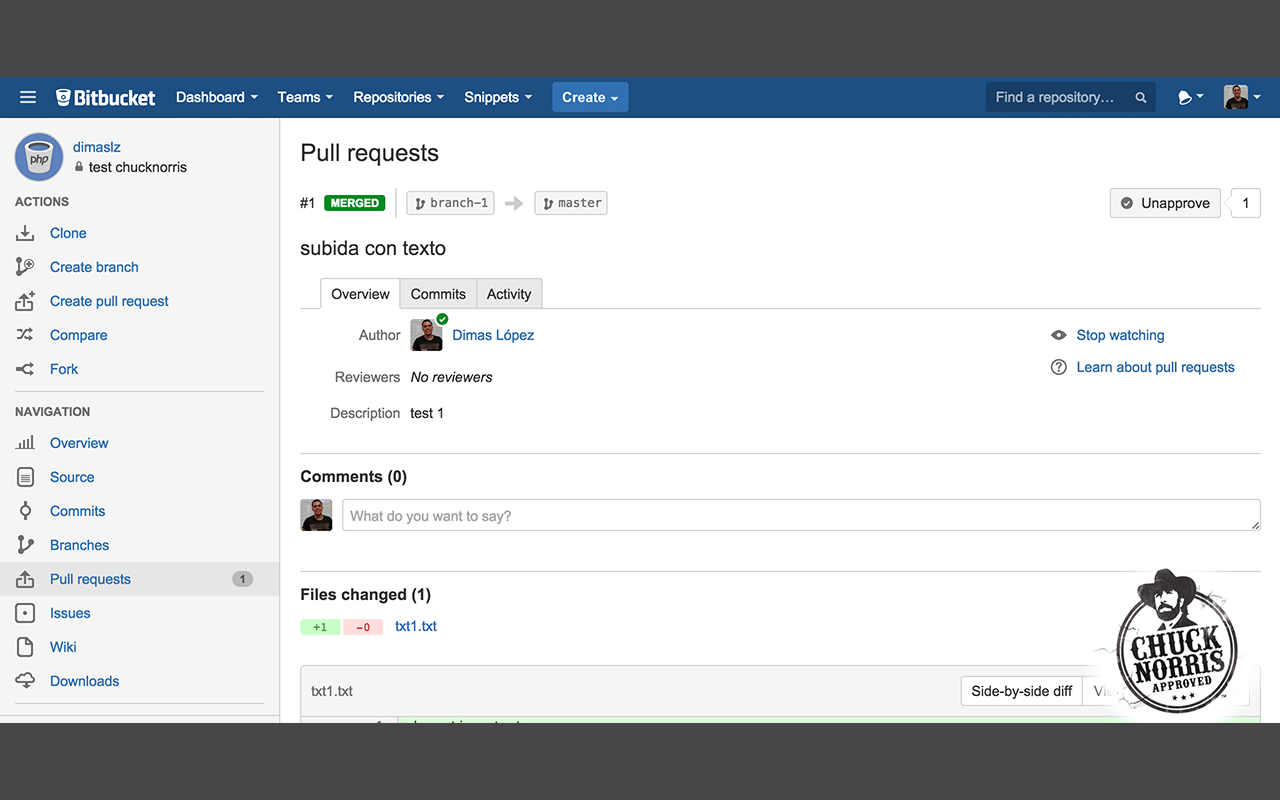Open the Dimas López author profile link
The image size is (1280, 800).
(493, 335)
